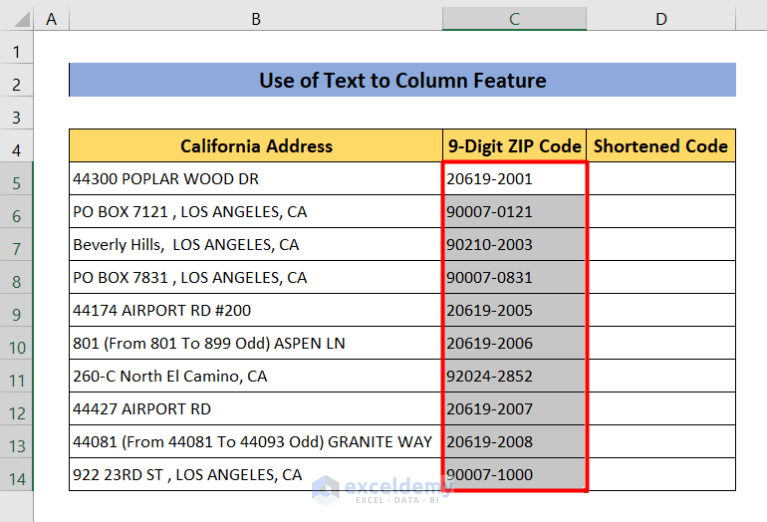Select cell '922 23RD ST , LOS ANGELES, CA'
The height and width of the screenshot is (522, 767).
(x=256, y=474)
